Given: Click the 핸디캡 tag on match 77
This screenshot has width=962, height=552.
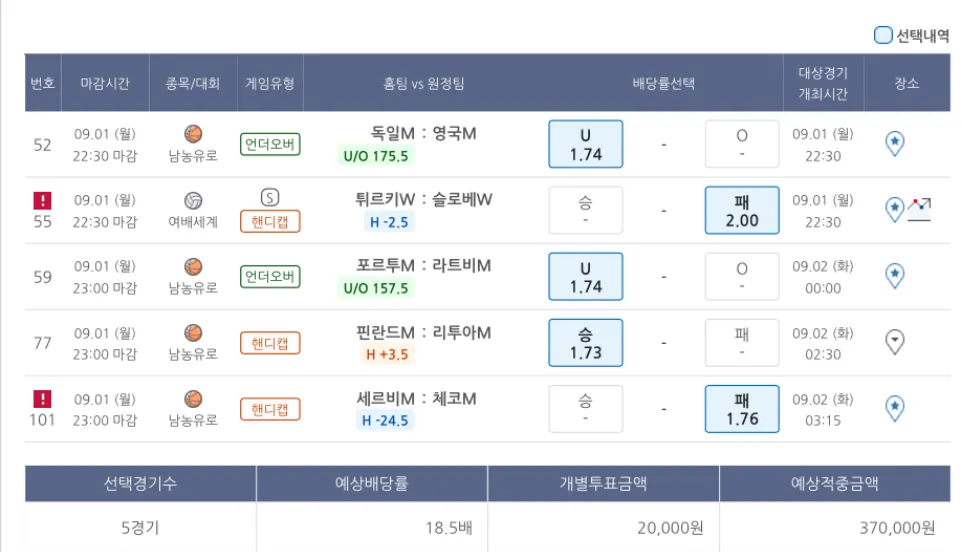Looking at the screenshot, I should pos(270,343).
